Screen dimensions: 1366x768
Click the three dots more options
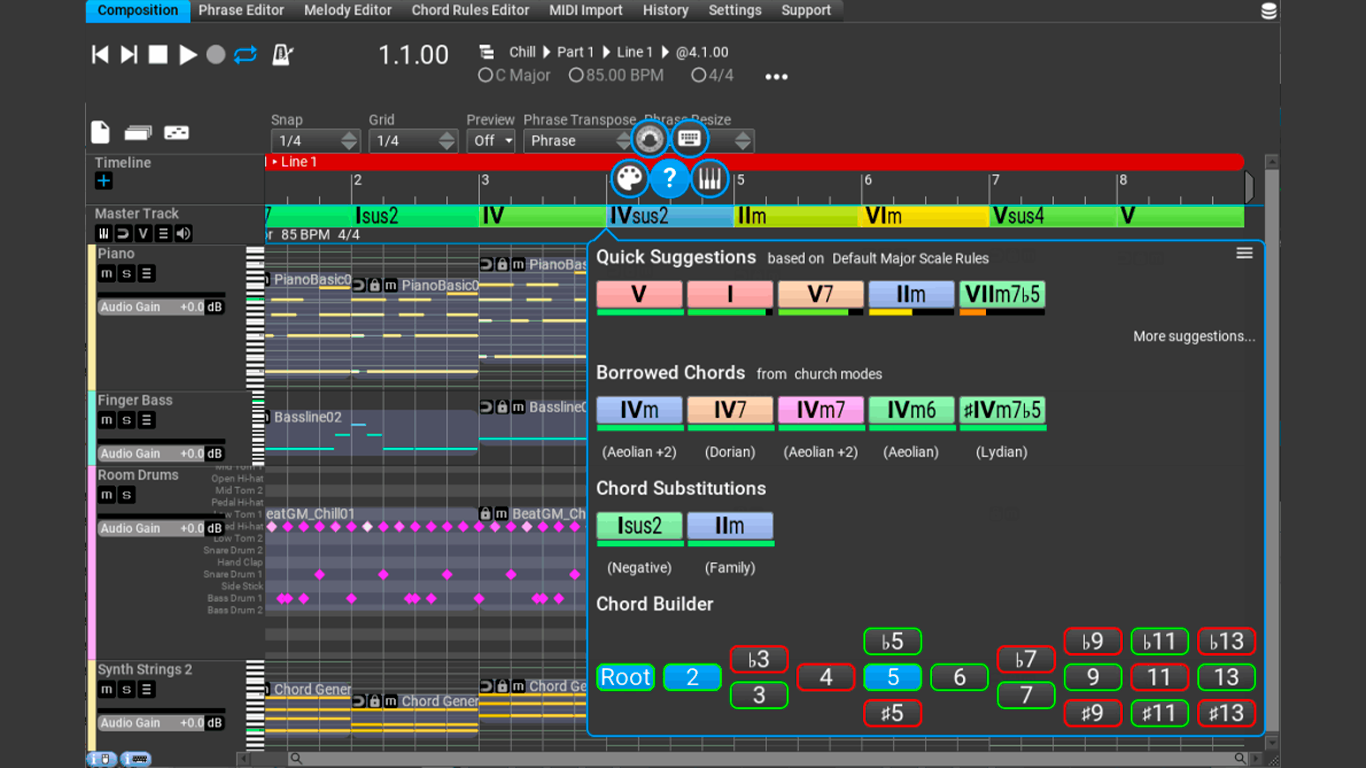coord(777,77)
